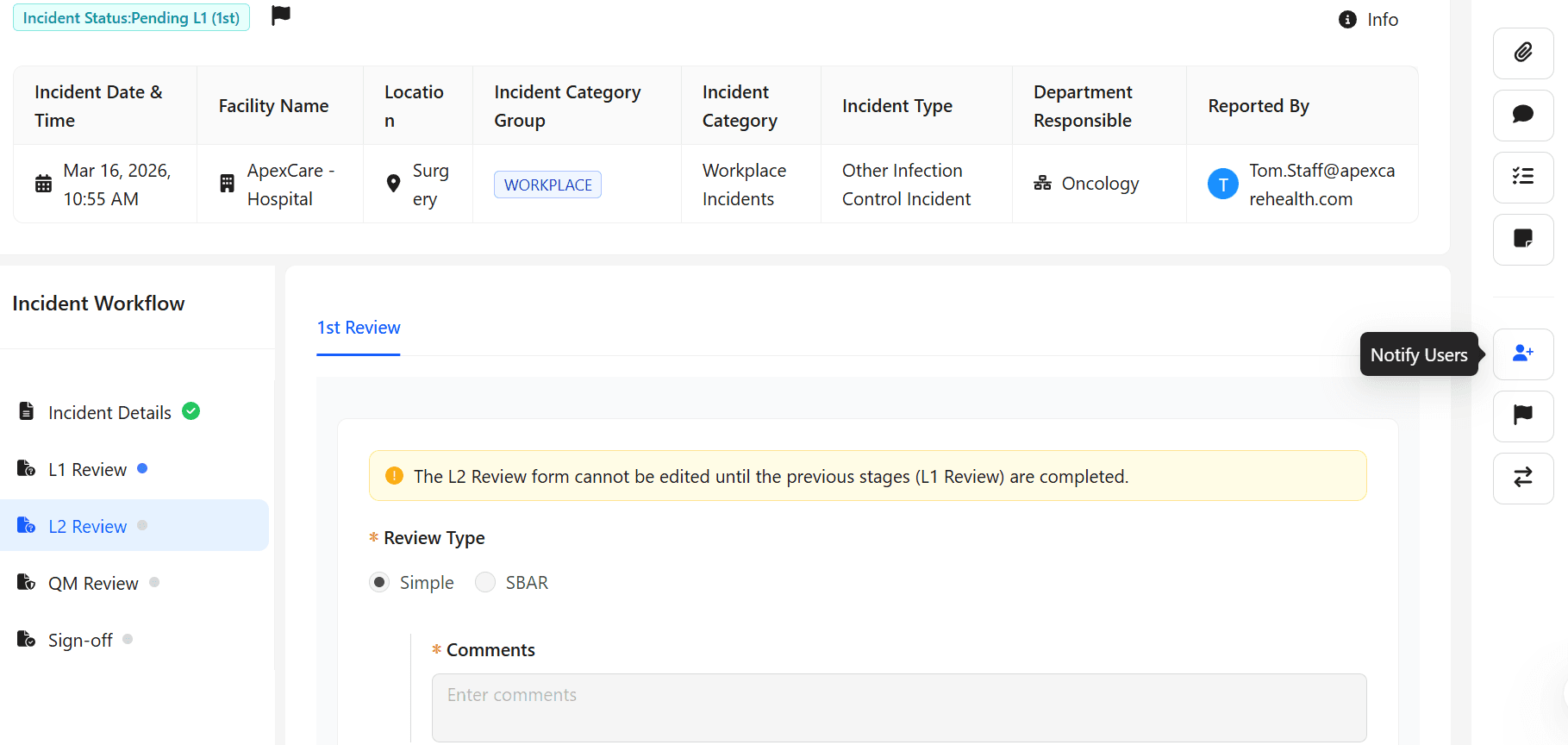Select the SBAR review type

point(485,583)
